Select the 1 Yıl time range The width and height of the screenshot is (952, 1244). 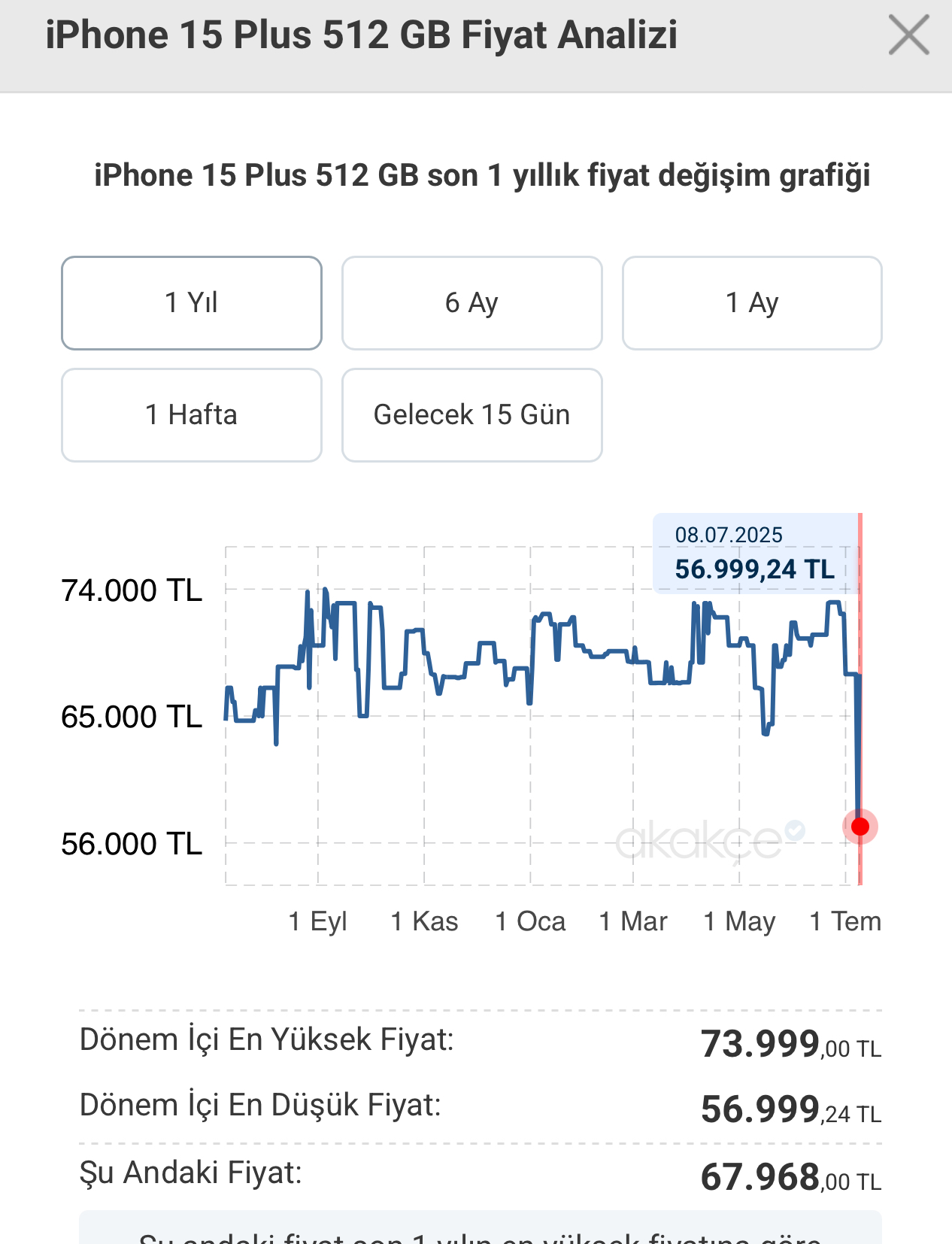(x=192, y=303)
